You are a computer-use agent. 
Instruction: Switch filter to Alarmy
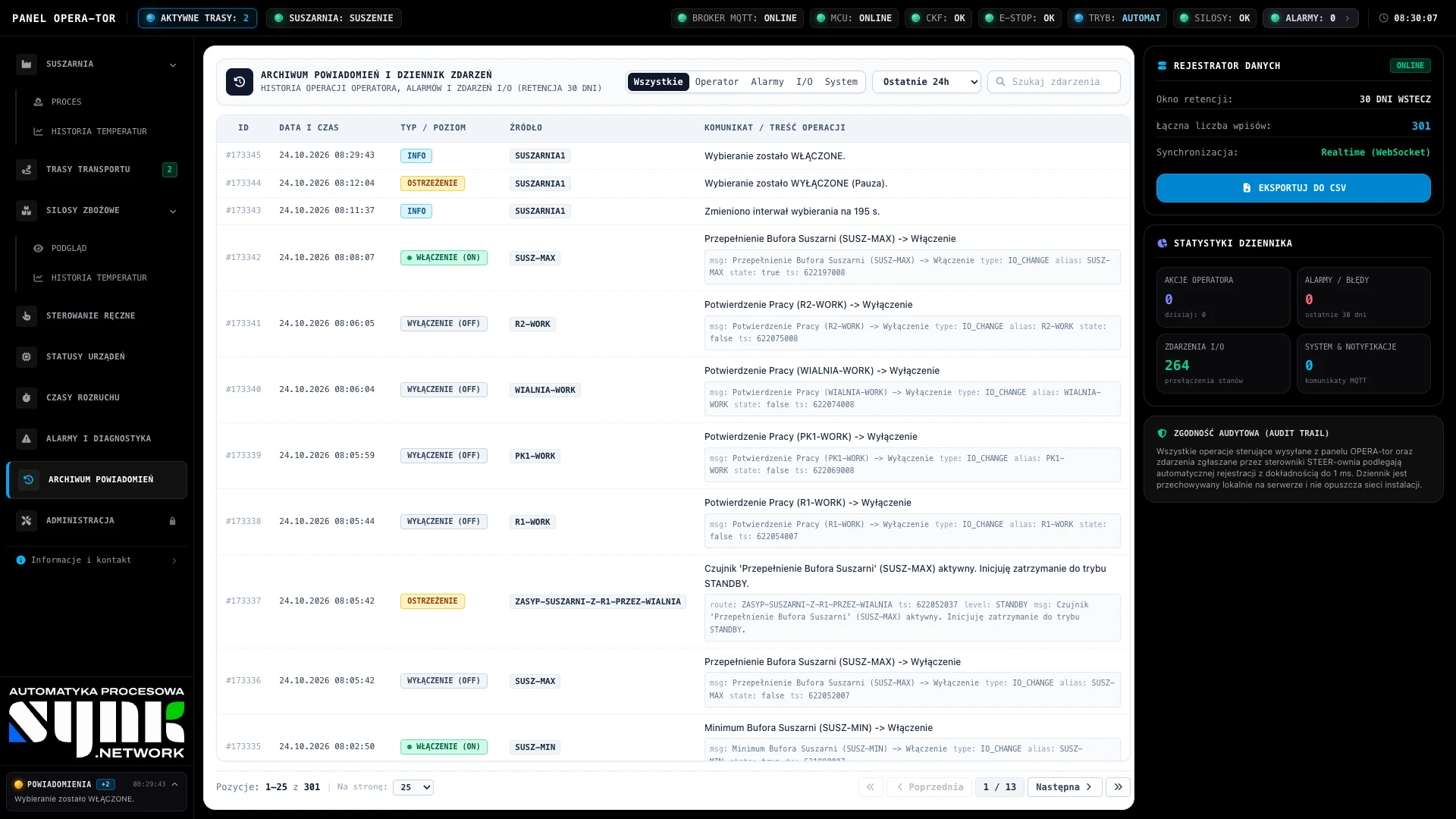pyautogui.click(x=767, y=82)
